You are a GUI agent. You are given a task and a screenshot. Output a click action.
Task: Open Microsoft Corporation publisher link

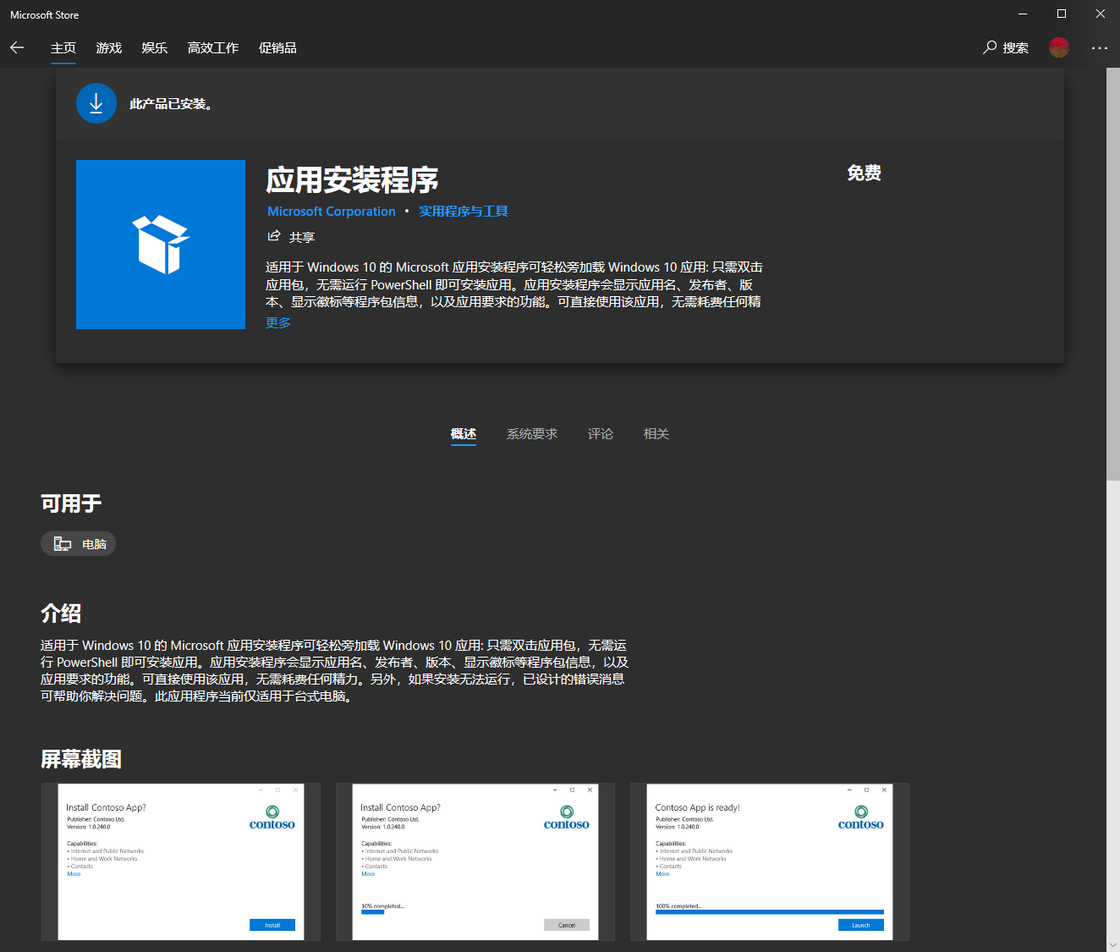pos(331,211)
